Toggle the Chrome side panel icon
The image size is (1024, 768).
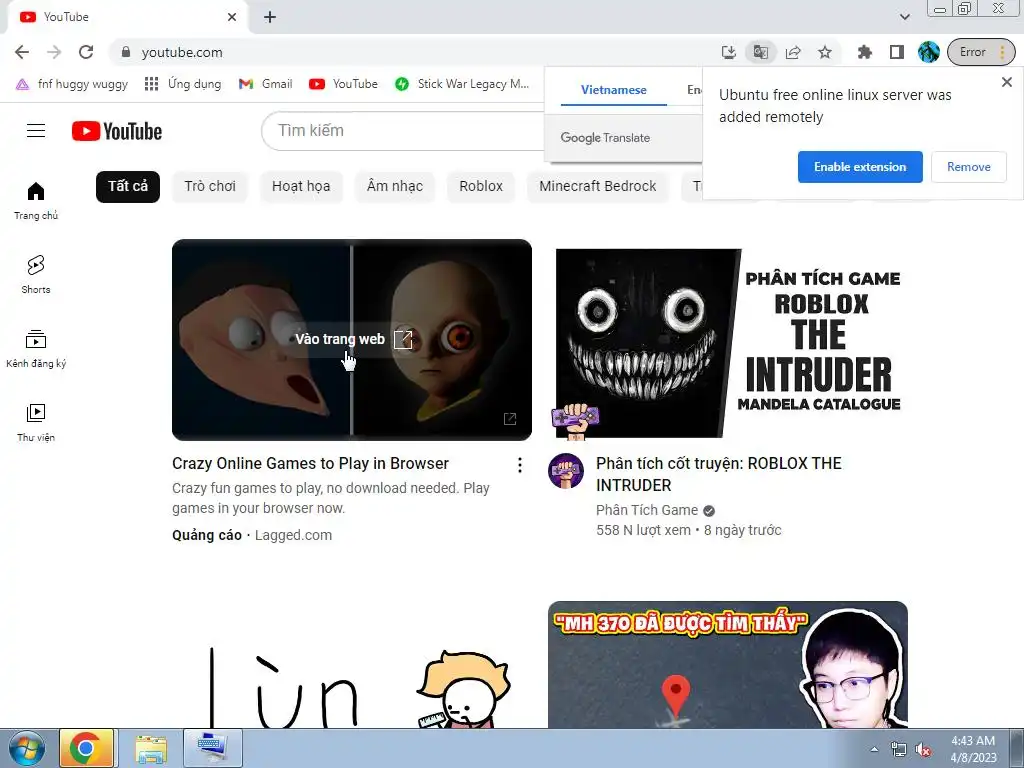pyautogui.click(x=897, y=52)
